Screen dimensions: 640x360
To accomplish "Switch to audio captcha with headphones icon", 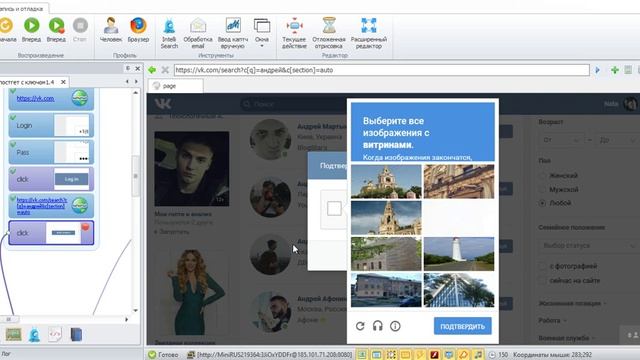I will click(x=378, y=326).
